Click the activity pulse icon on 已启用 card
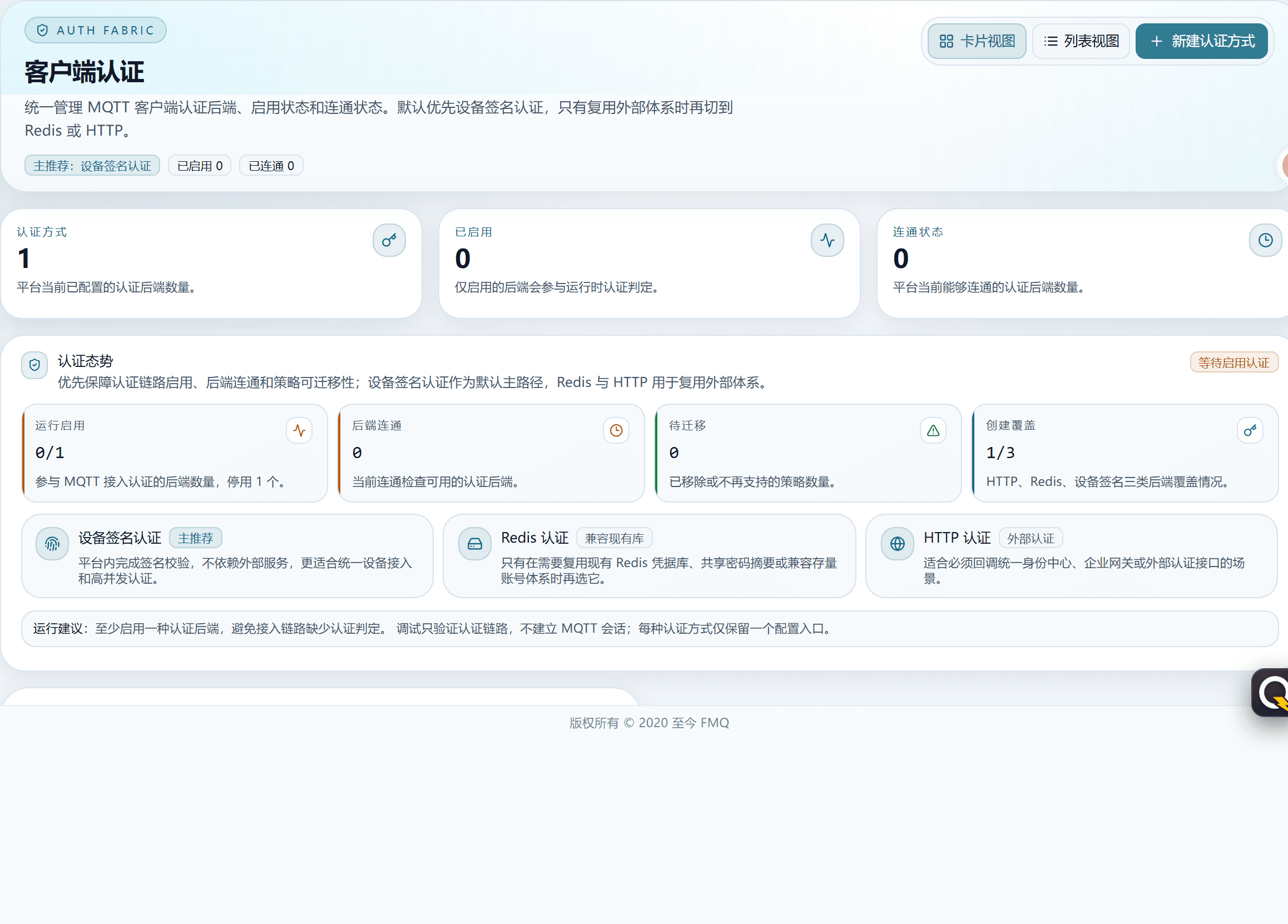1288x924 pixels. click(828, 240)
